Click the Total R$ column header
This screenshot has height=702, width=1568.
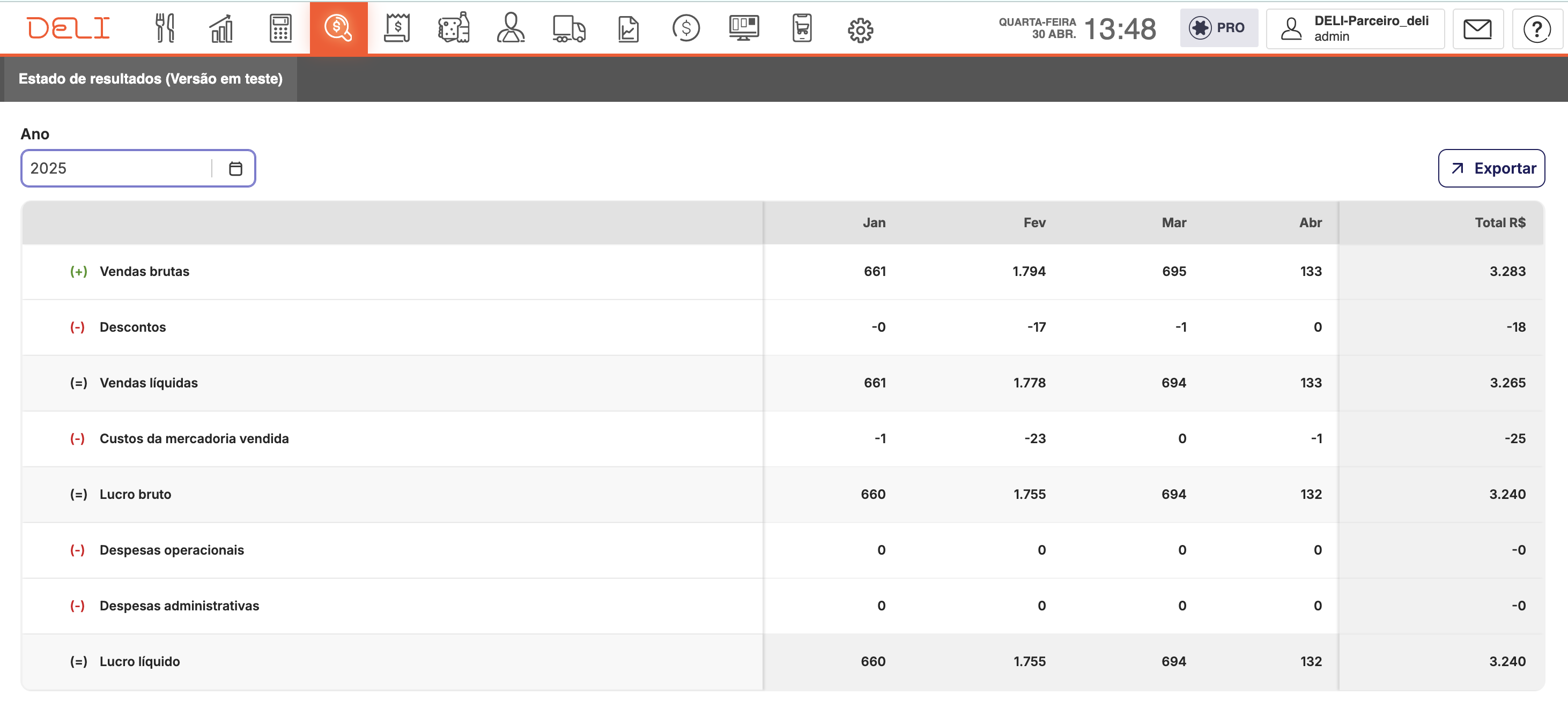coord(1500,222)
